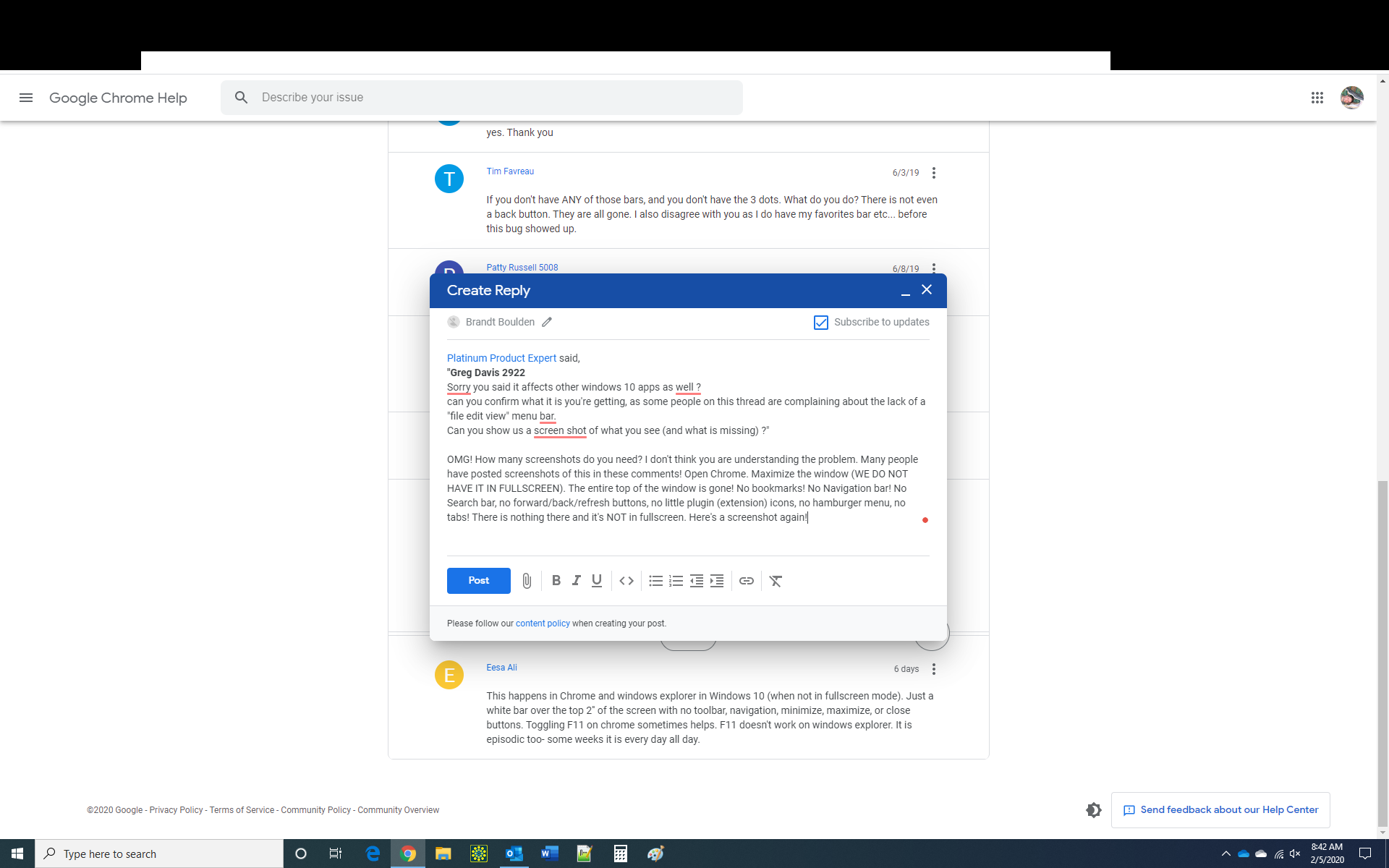Insert a numbered list
This screenshot has height=868, width=1389.
tap(676, 581)
